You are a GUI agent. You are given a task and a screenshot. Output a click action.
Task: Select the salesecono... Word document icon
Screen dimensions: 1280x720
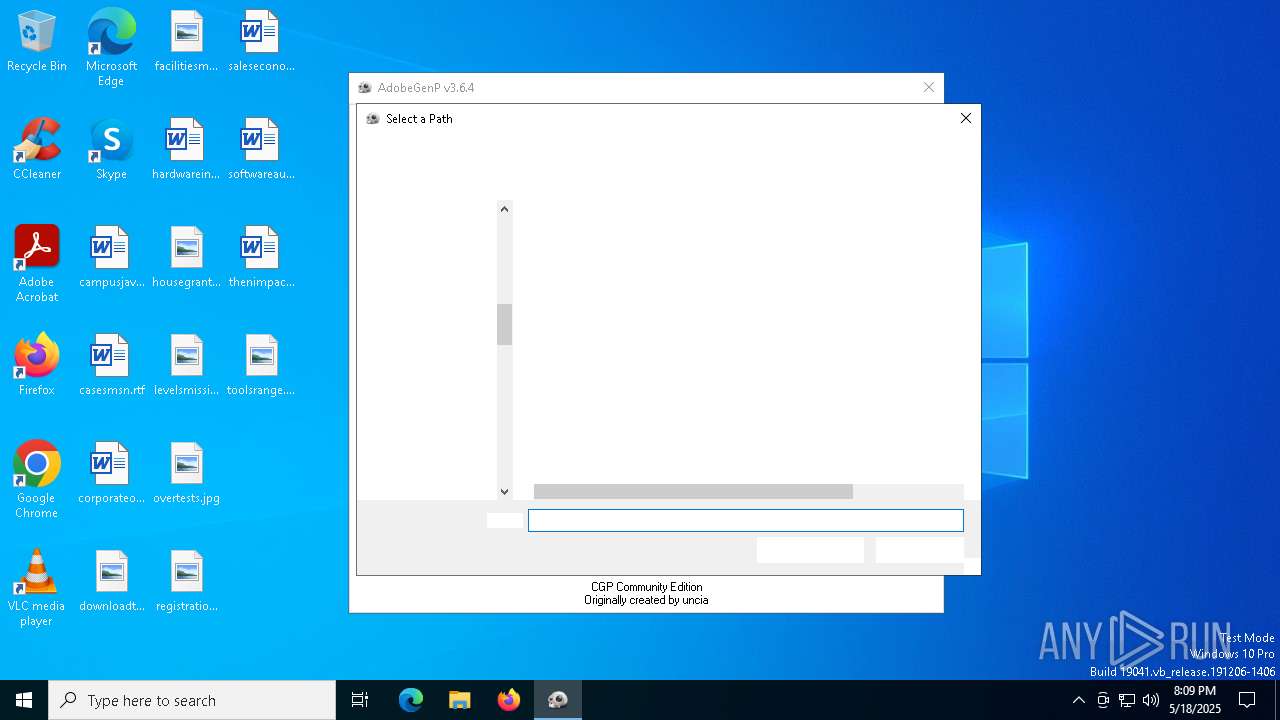point(261,42)
